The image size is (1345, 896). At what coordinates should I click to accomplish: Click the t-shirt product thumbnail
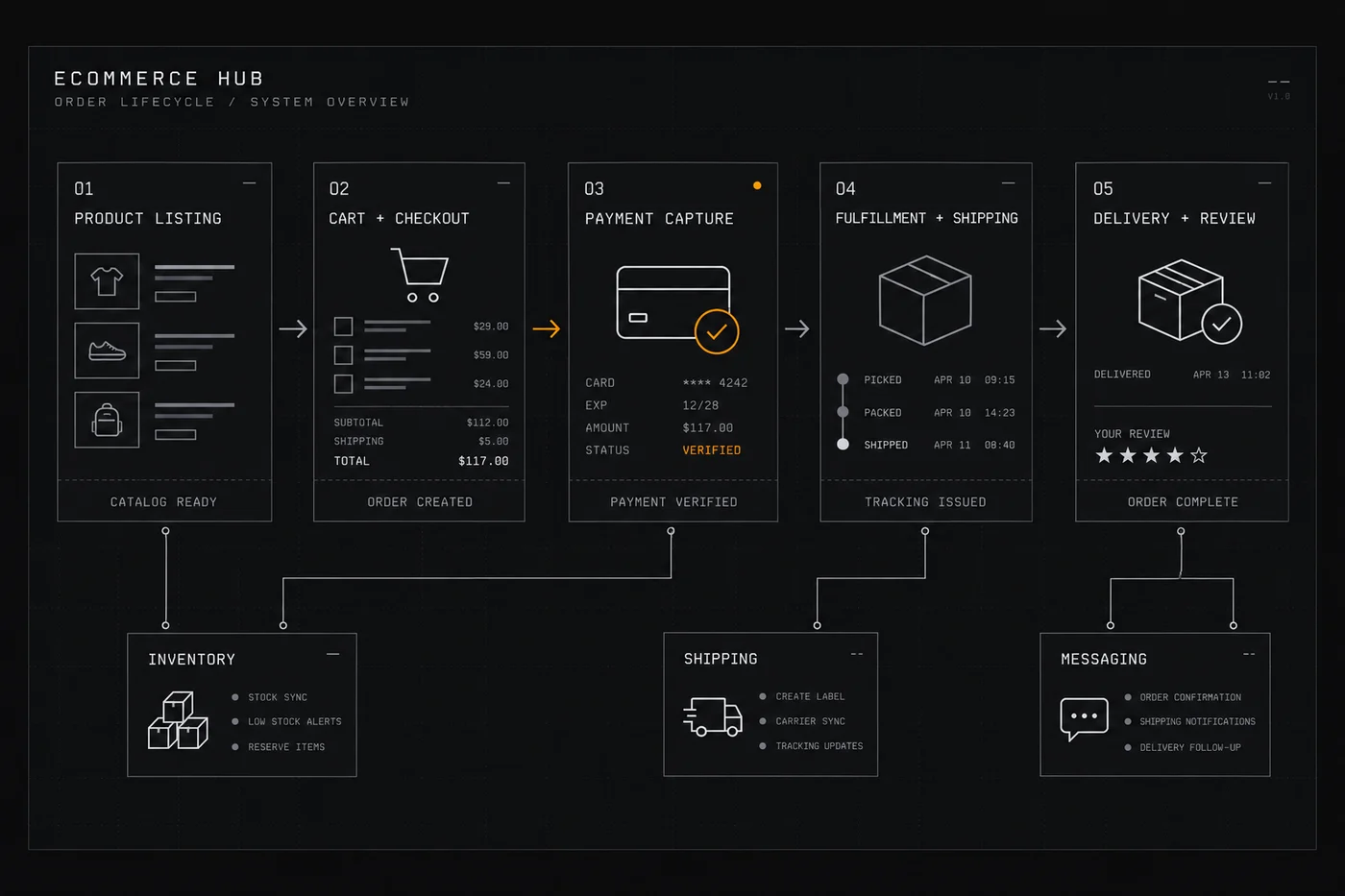107,281
